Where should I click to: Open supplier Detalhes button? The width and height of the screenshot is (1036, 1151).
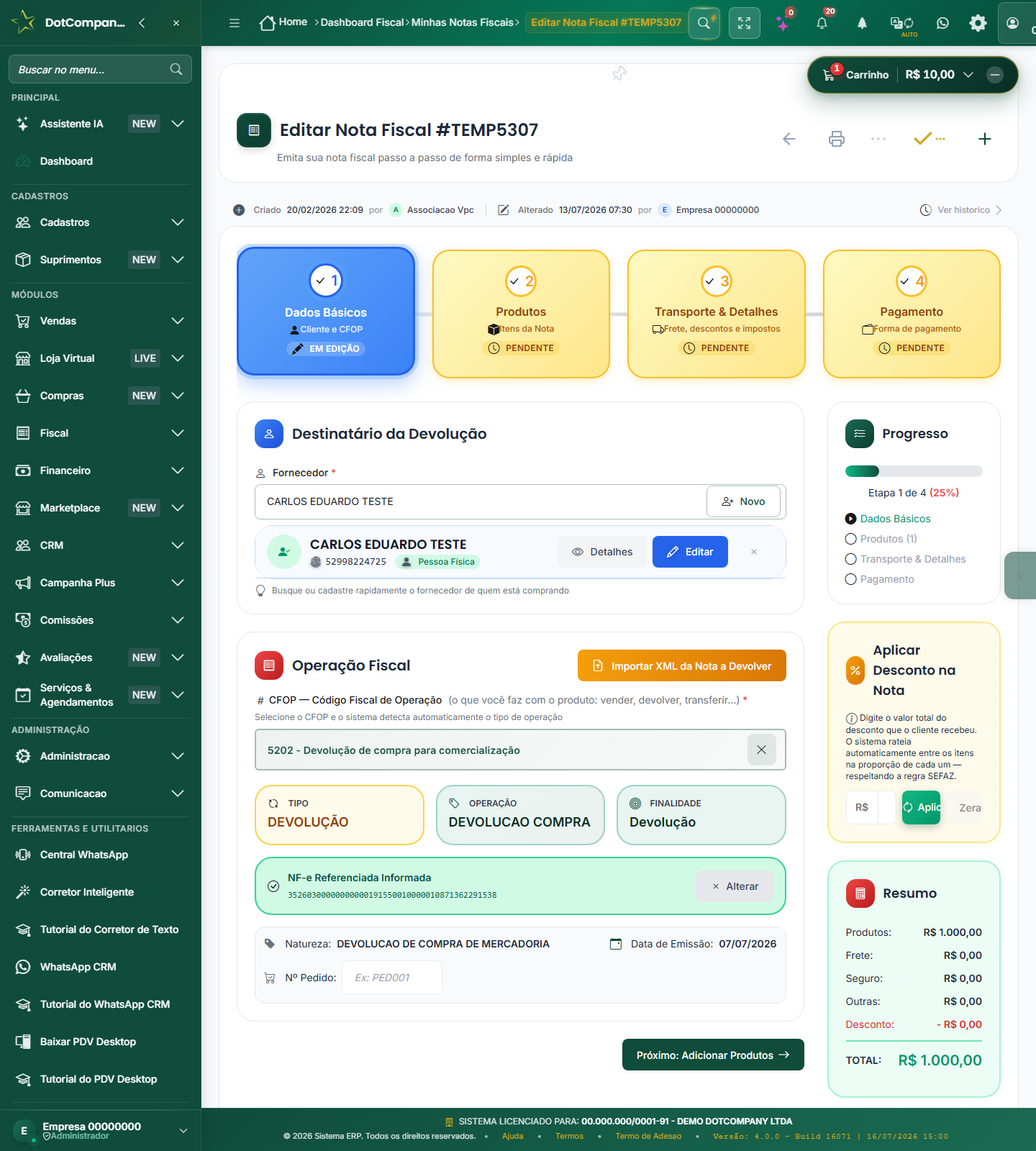(602, 552)
